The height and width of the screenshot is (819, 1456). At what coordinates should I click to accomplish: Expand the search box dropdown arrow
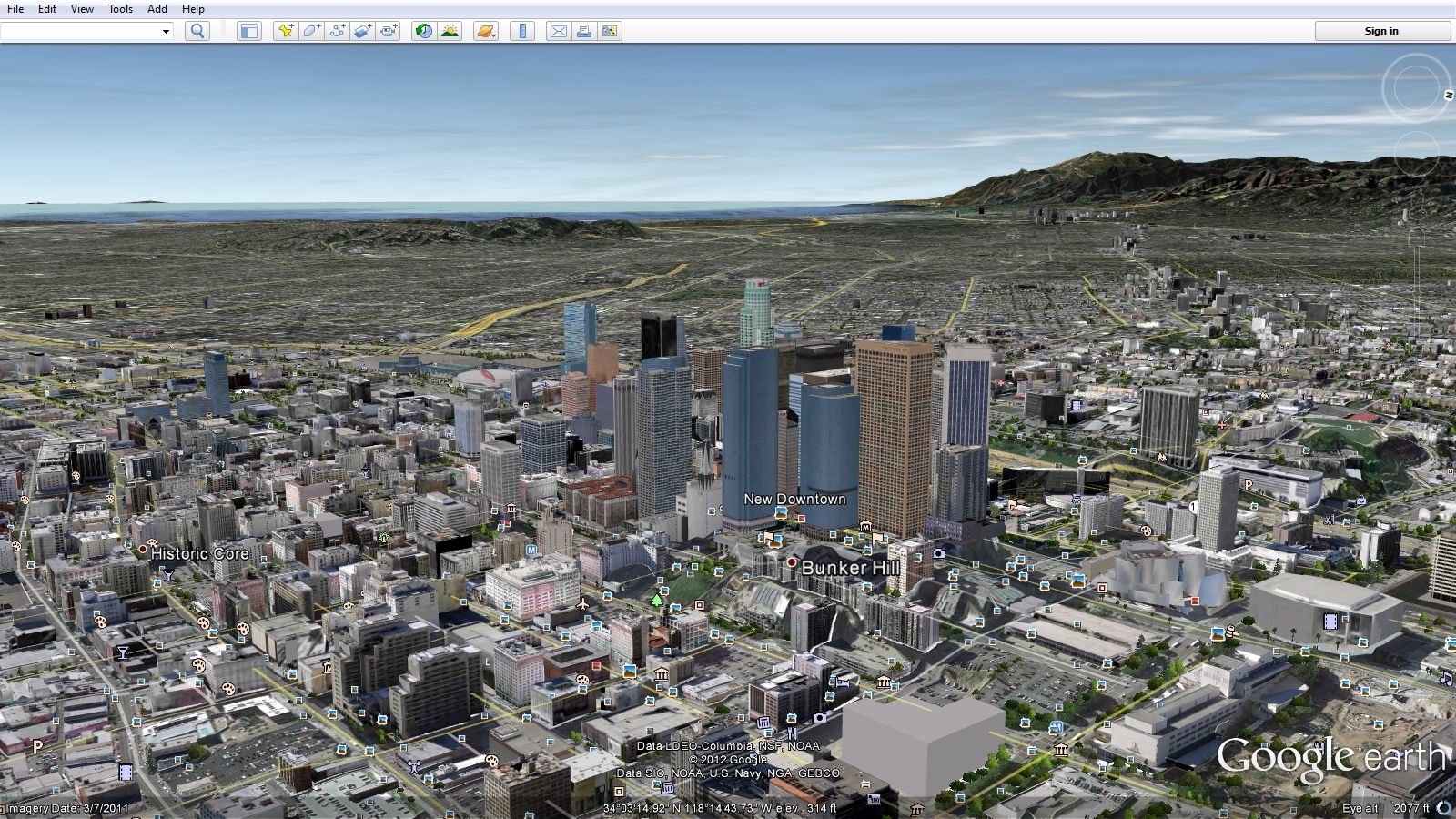[x=166, y=32]
